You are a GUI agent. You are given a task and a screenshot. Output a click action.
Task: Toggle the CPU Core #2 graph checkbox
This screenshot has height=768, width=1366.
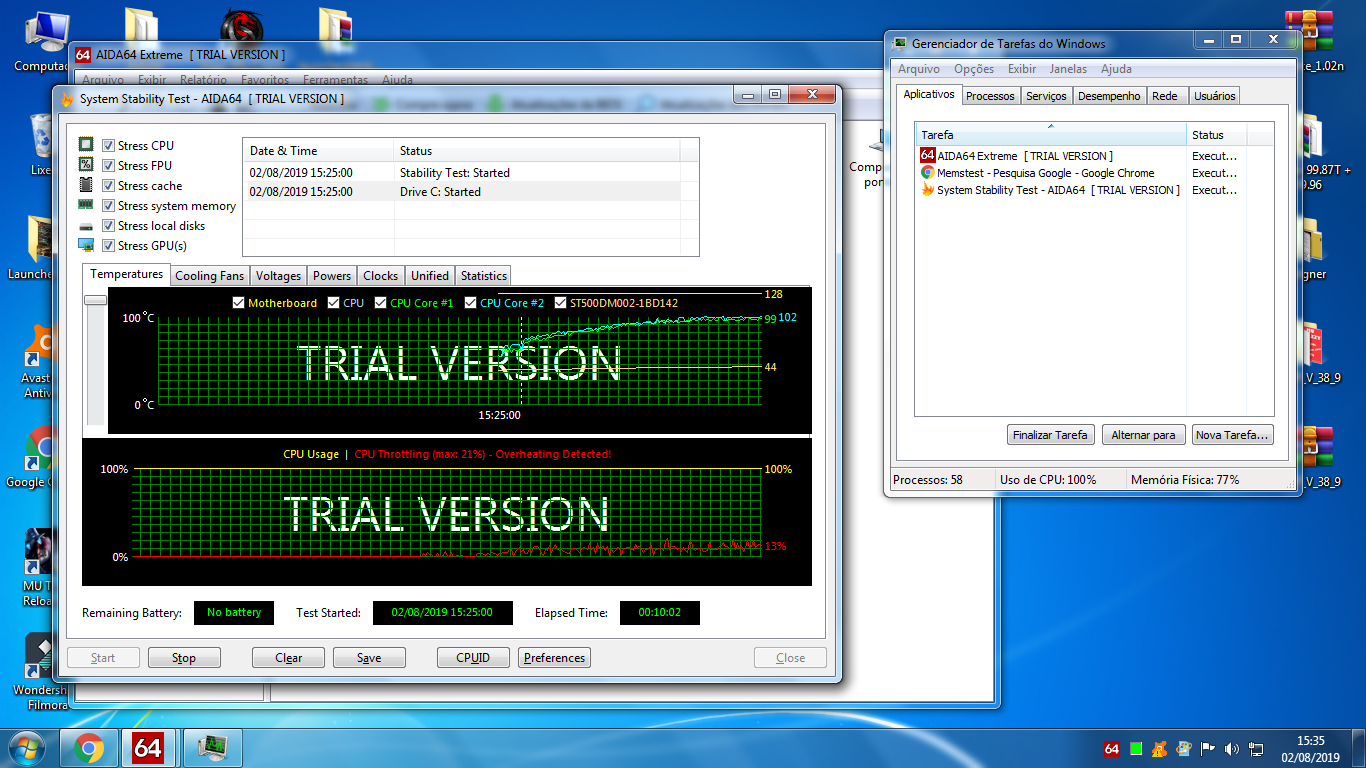pos(471,303)
